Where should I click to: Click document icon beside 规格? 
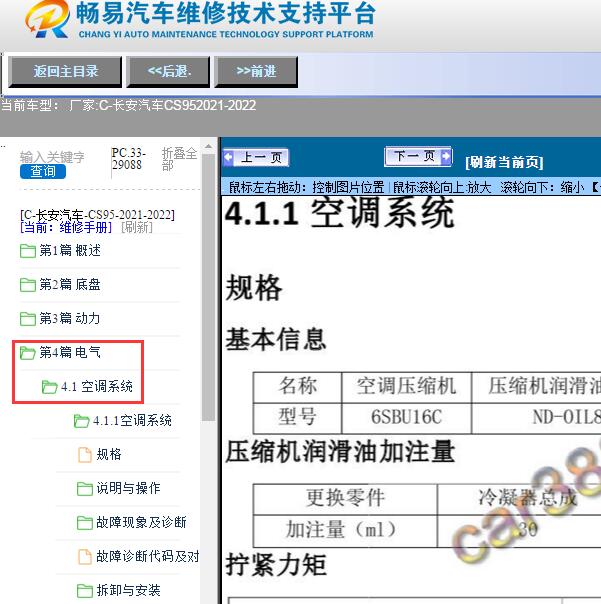pyautogui.click(x=85, y=455)
